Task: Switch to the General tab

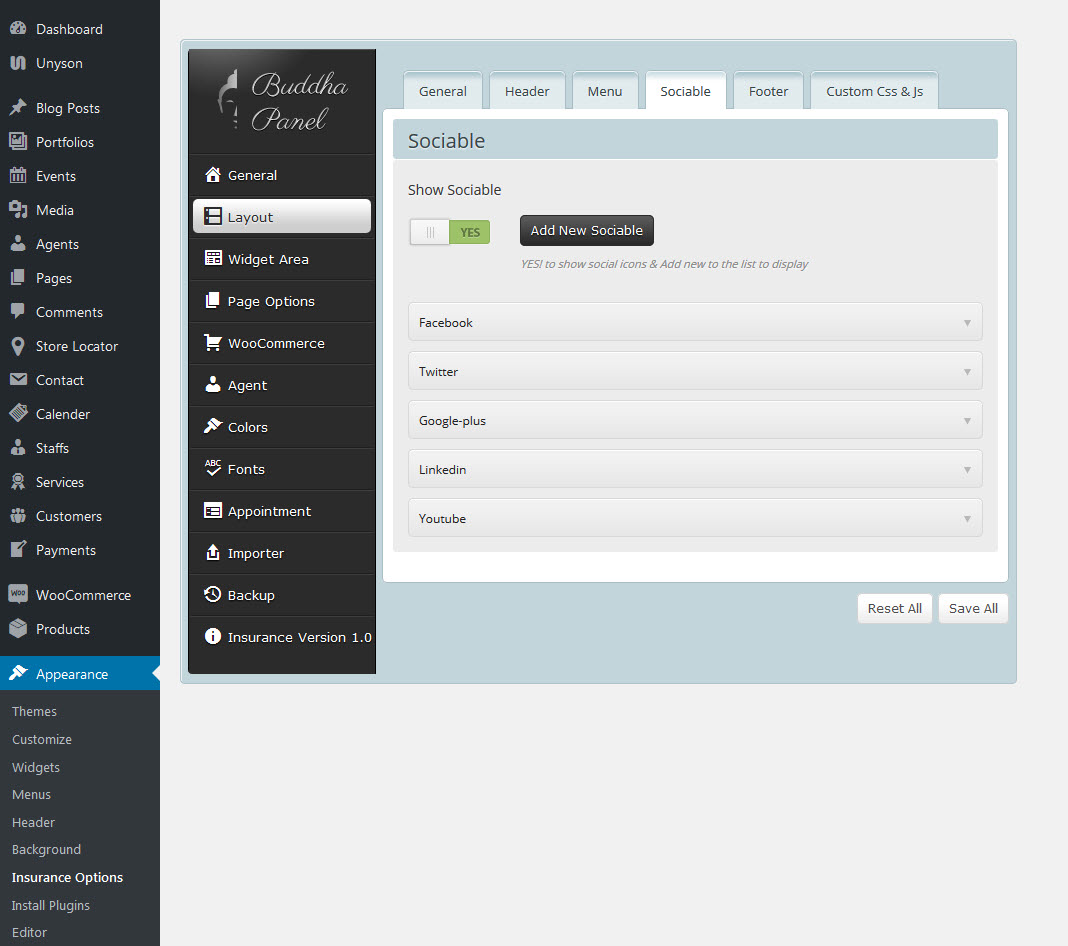Action: pos(443,91)
